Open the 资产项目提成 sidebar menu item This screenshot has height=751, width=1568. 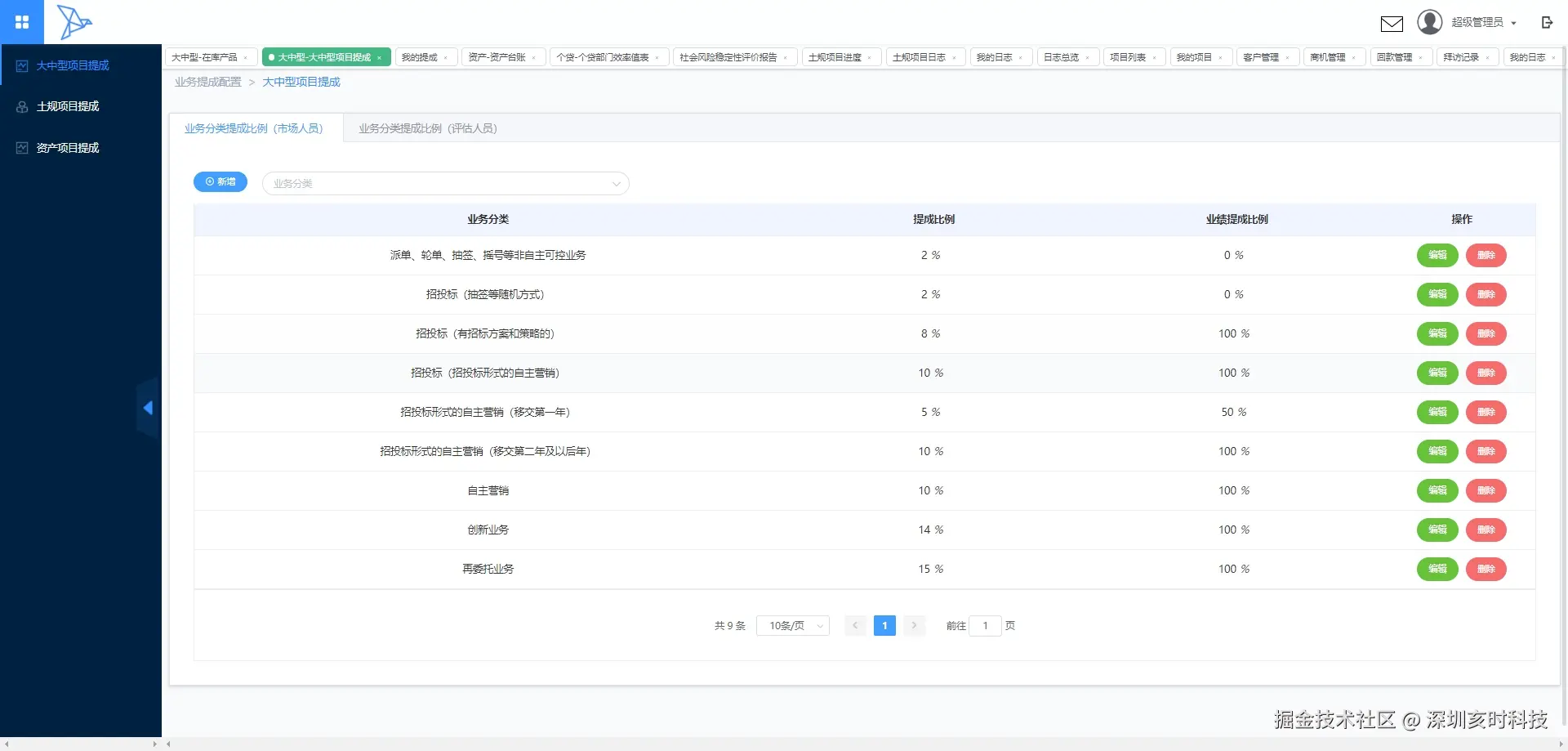pyautogui.click(x=81, y=148)
